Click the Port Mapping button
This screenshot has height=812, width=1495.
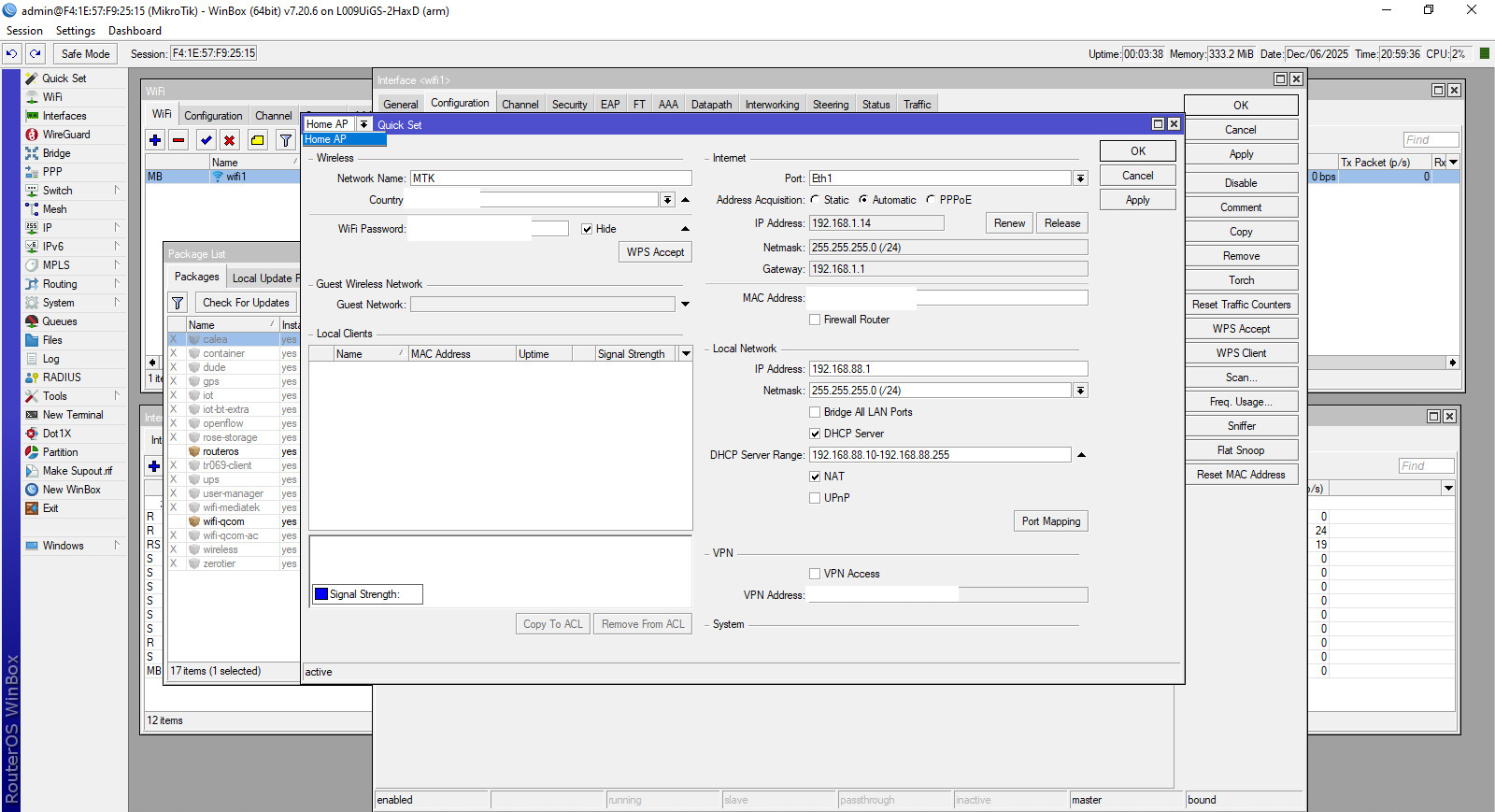tap(1050, 521)
